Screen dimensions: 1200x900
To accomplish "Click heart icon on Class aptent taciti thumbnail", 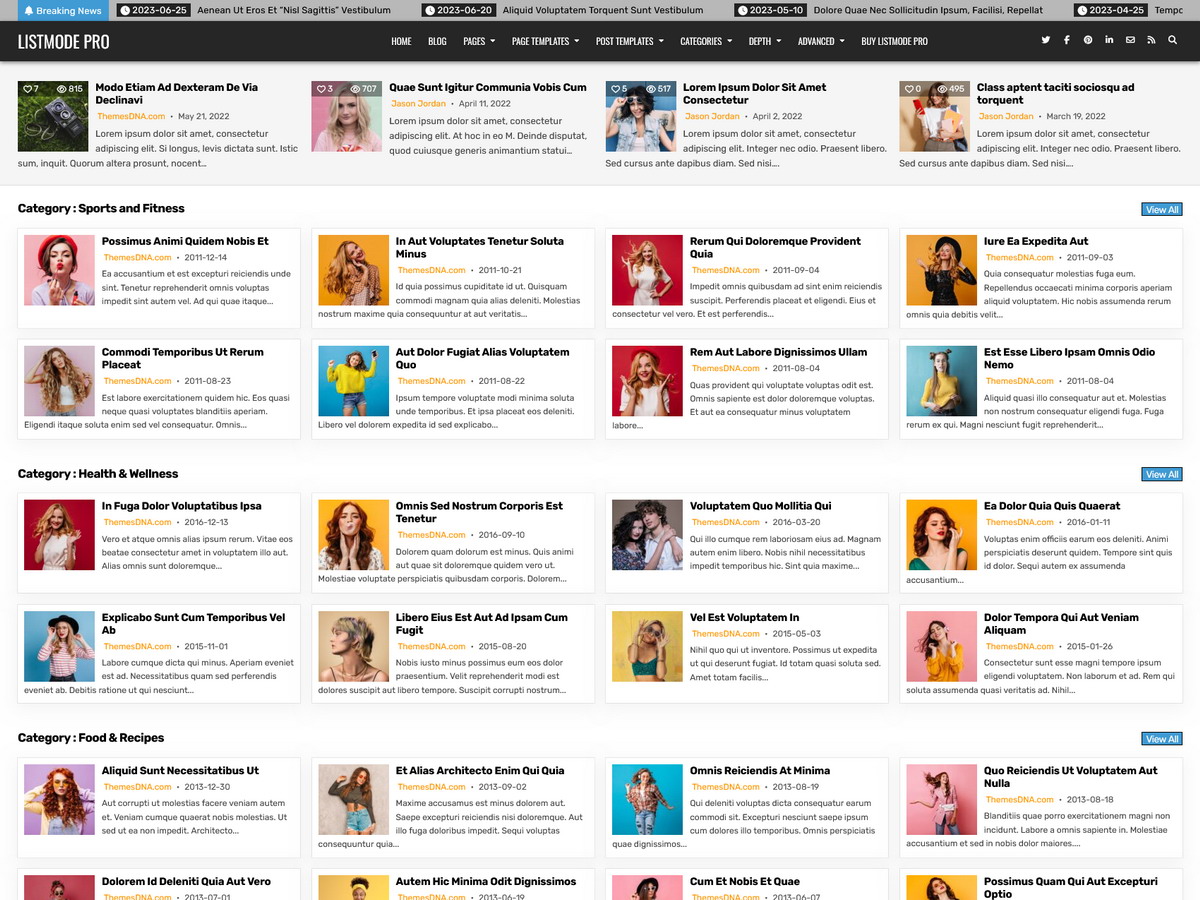I will point(909,89).
